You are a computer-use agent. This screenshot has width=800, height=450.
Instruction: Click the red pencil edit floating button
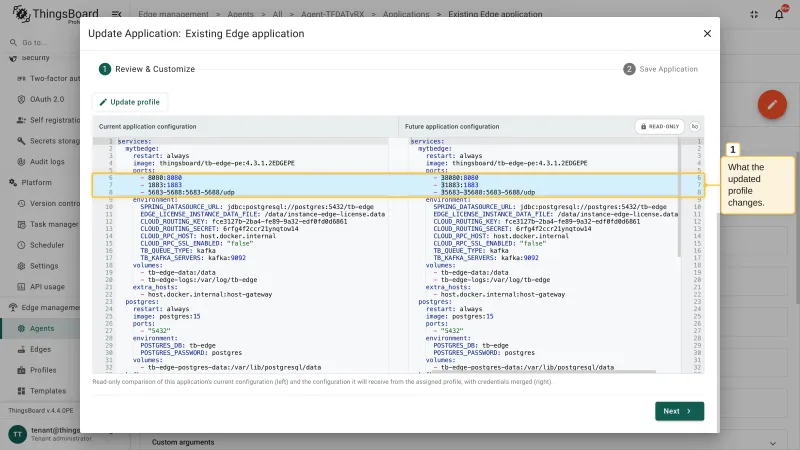point(772,105)
